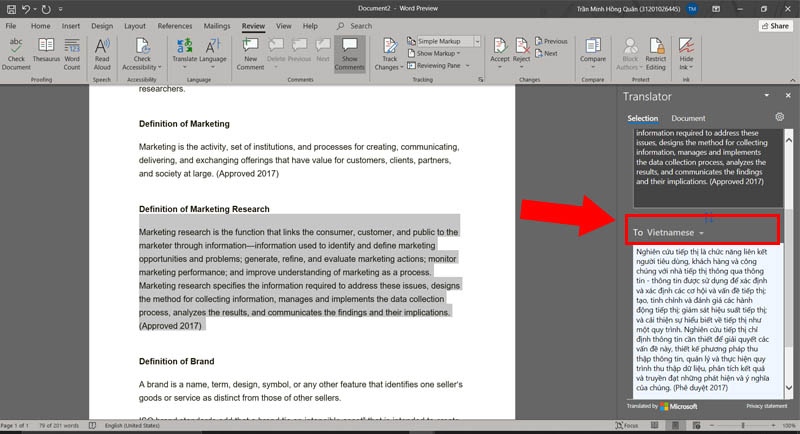
Task: Close the Translator pane
Action: pyautogui.click(x=788, y=96)
